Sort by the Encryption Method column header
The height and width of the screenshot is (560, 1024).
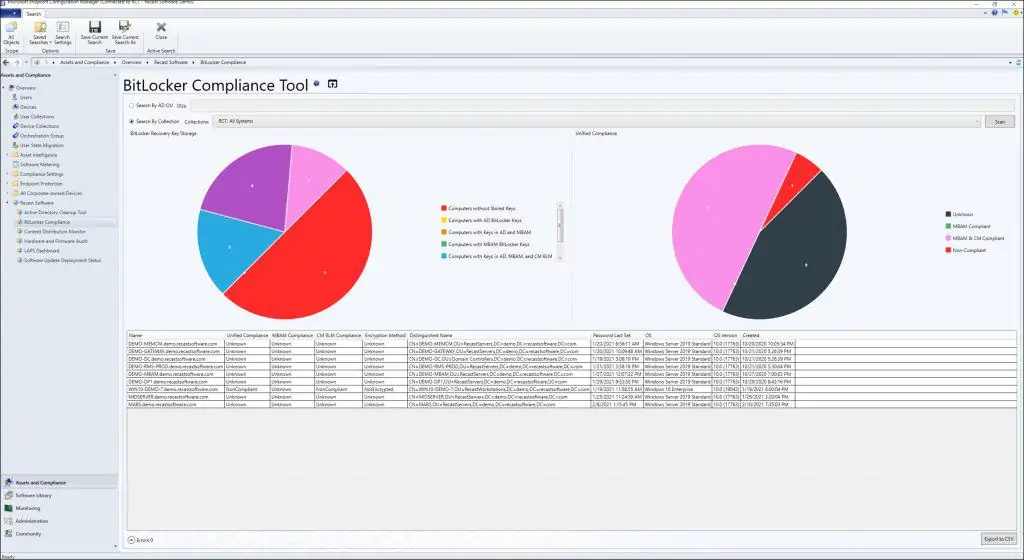385,335
